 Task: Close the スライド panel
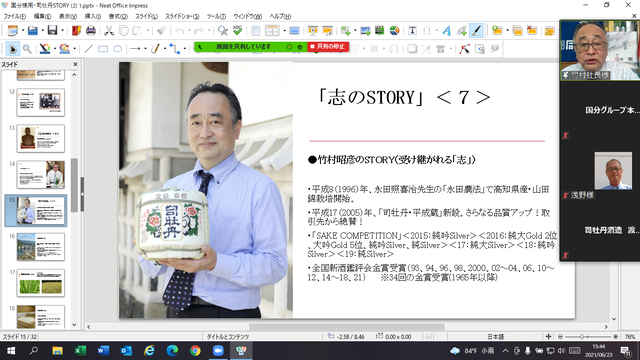pyautogui.click(x=75, y=64)
